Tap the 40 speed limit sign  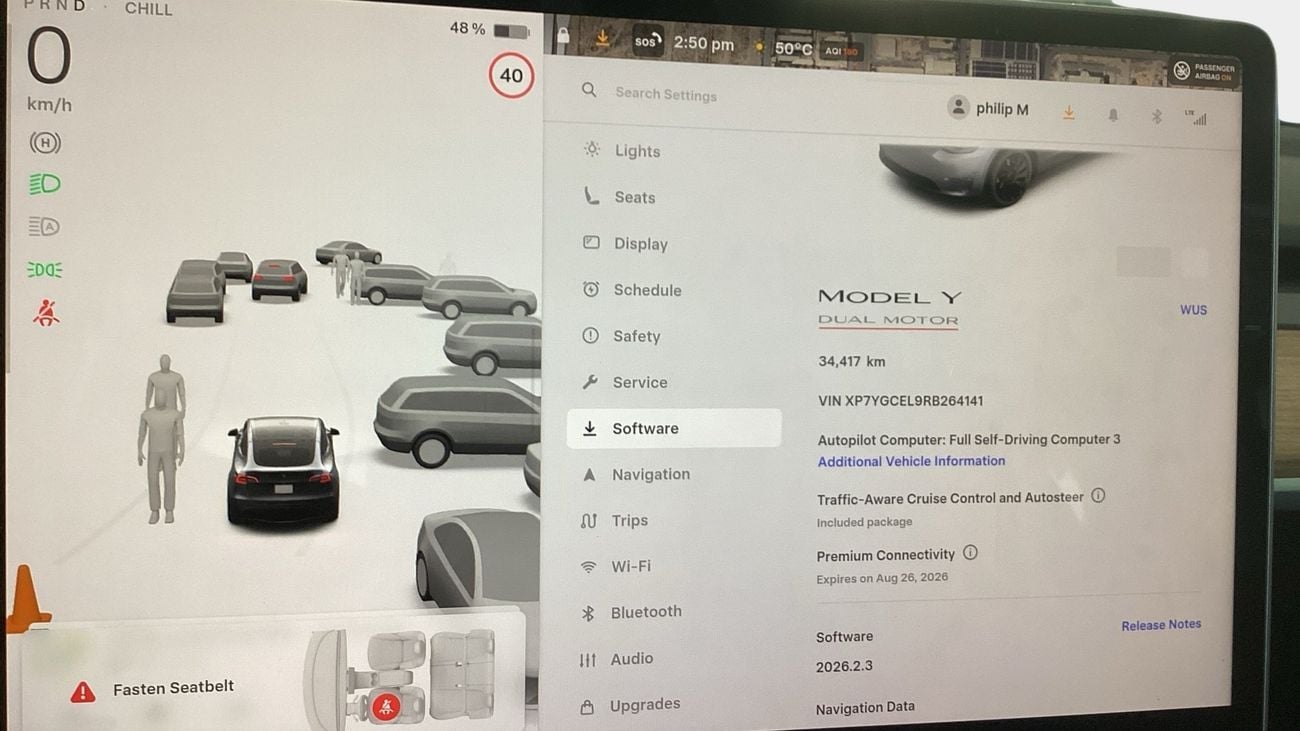point(511,75)
